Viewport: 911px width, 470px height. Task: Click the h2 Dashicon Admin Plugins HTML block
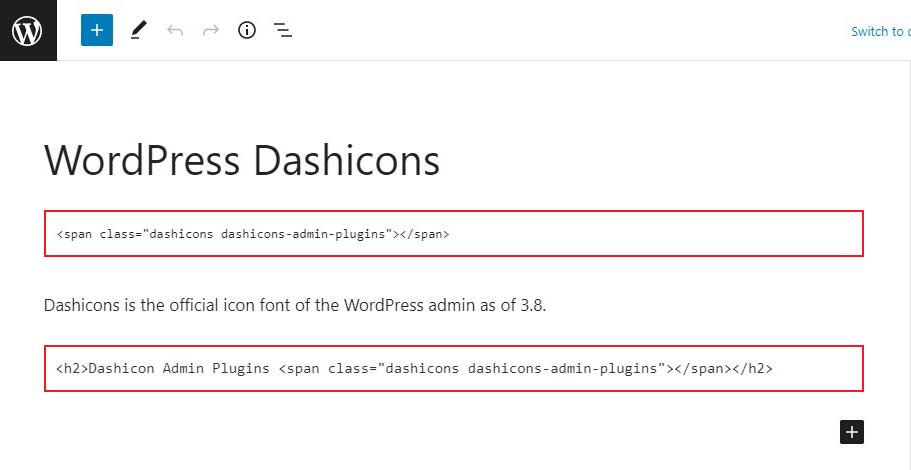pyautogui.click(x=454, y=368)
